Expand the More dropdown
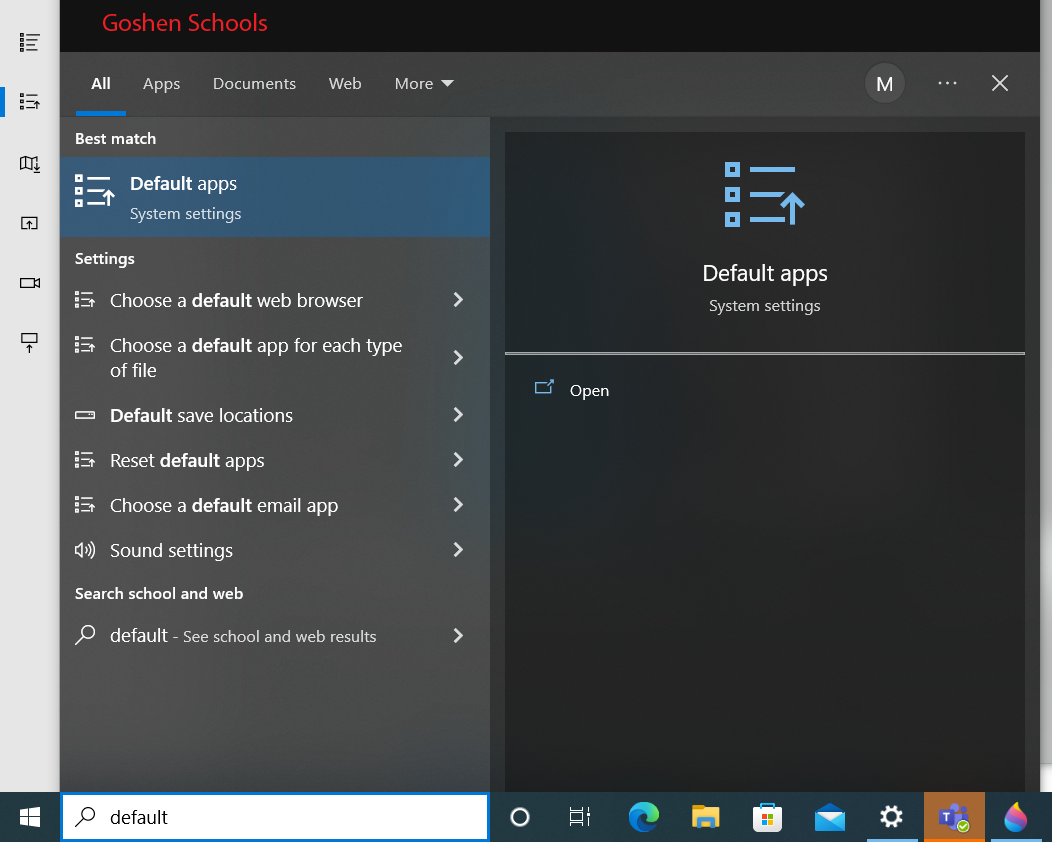 tap(424, 83)
